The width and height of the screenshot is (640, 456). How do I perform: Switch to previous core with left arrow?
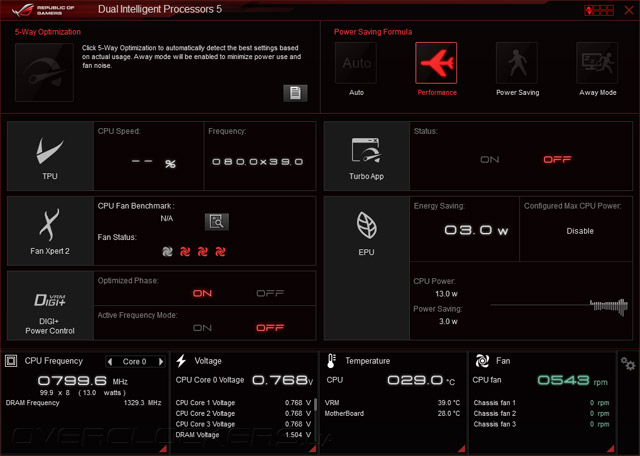pyautogui.click(x=109, y=361)
